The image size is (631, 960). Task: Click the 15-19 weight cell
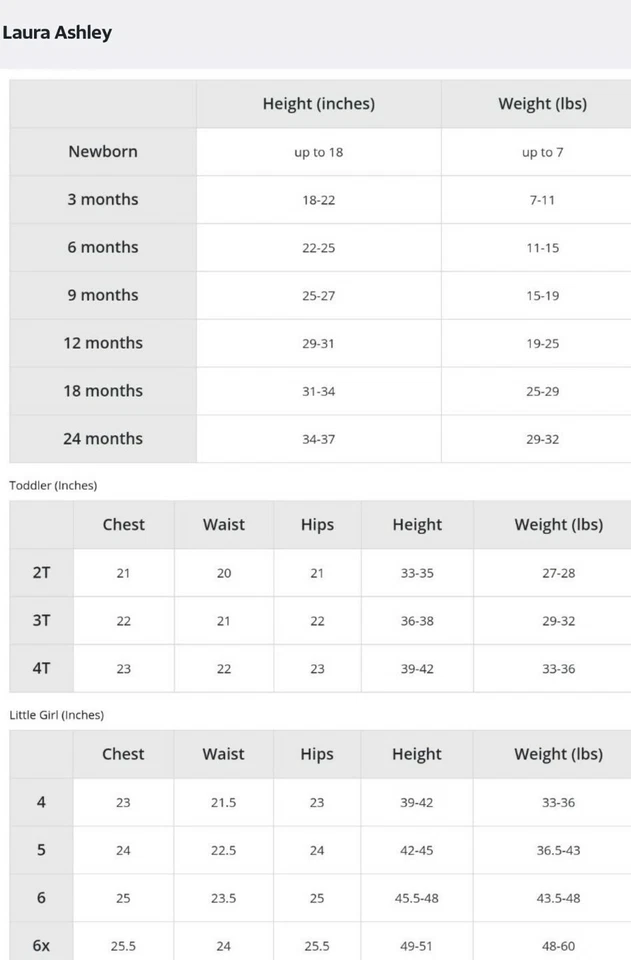pos(542,296)
